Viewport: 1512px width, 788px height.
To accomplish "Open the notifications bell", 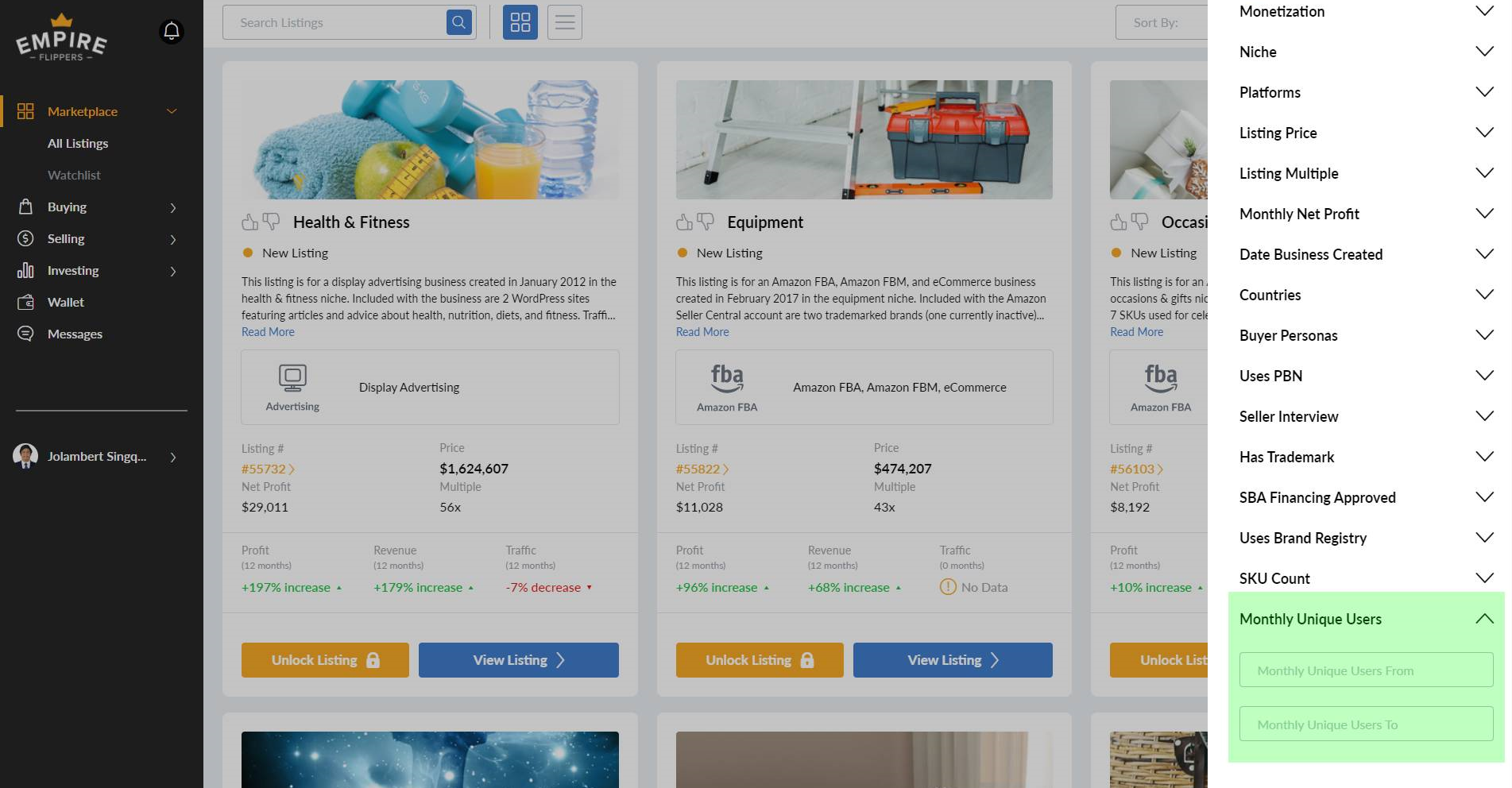I will (171, 32).
